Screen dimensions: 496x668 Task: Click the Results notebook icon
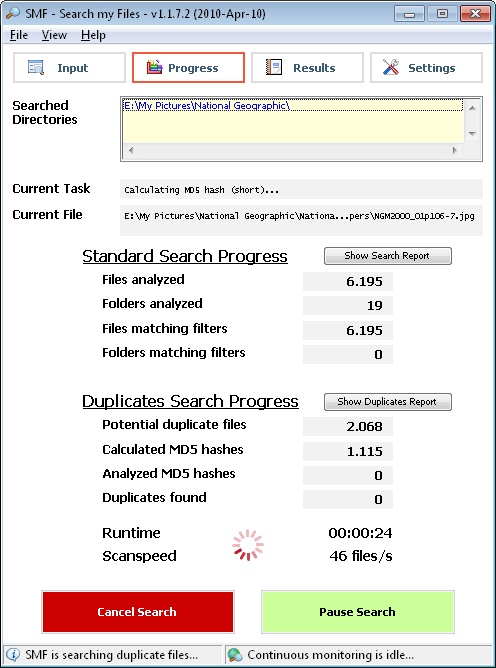pyautogui.click(x=274, y=67)
